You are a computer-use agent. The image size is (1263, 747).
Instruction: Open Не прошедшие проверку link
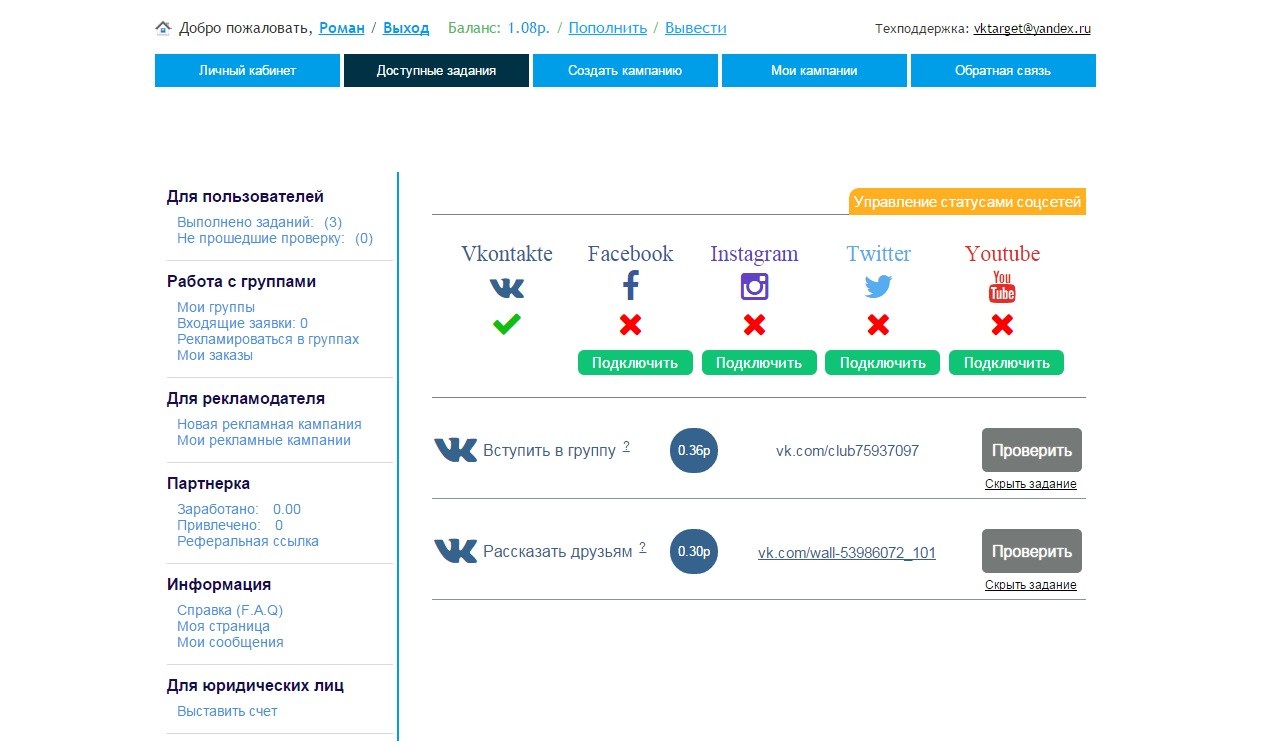[x=275, y=238]
